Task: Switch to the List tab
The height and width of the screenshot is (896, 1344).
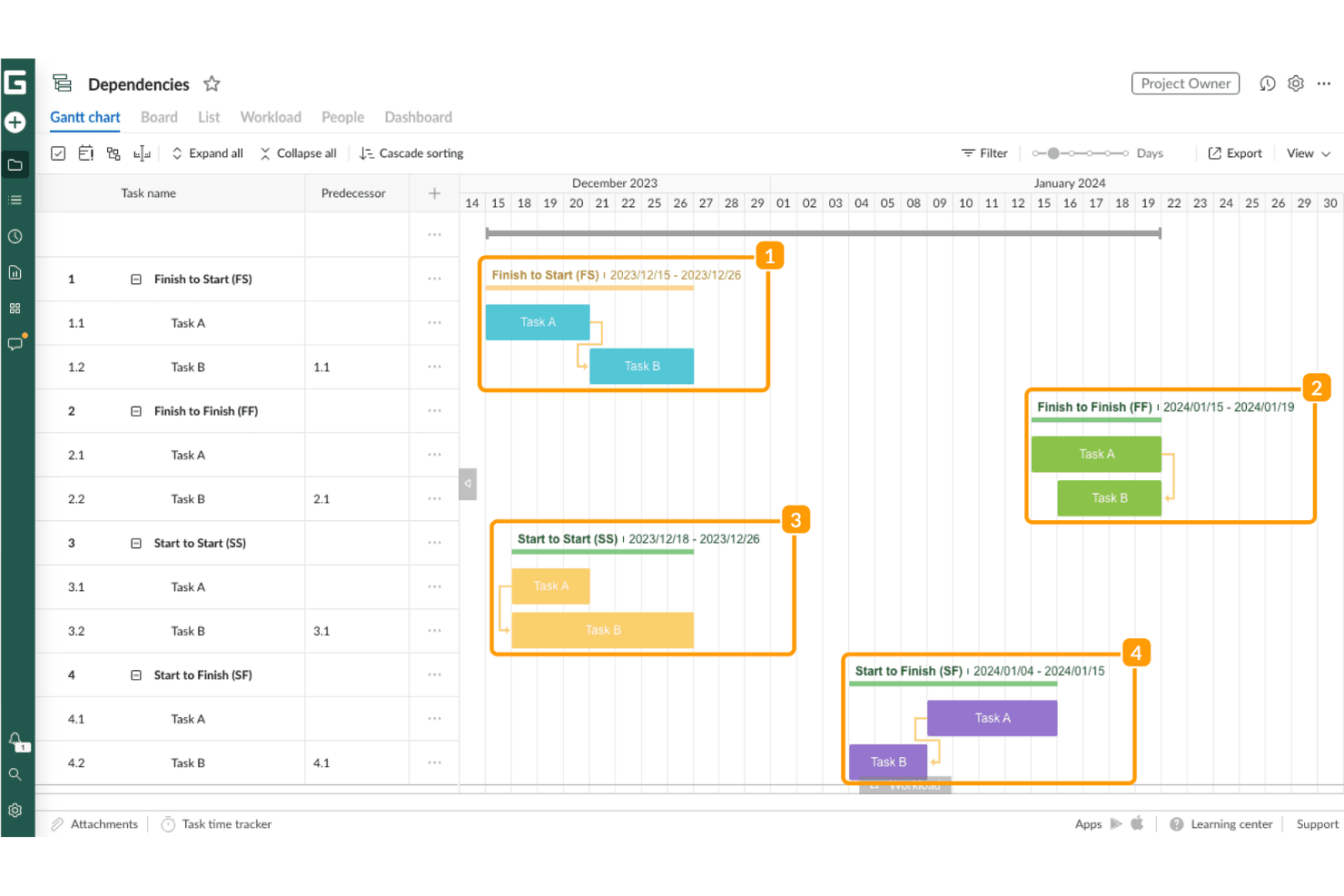Action: [209, 117]
